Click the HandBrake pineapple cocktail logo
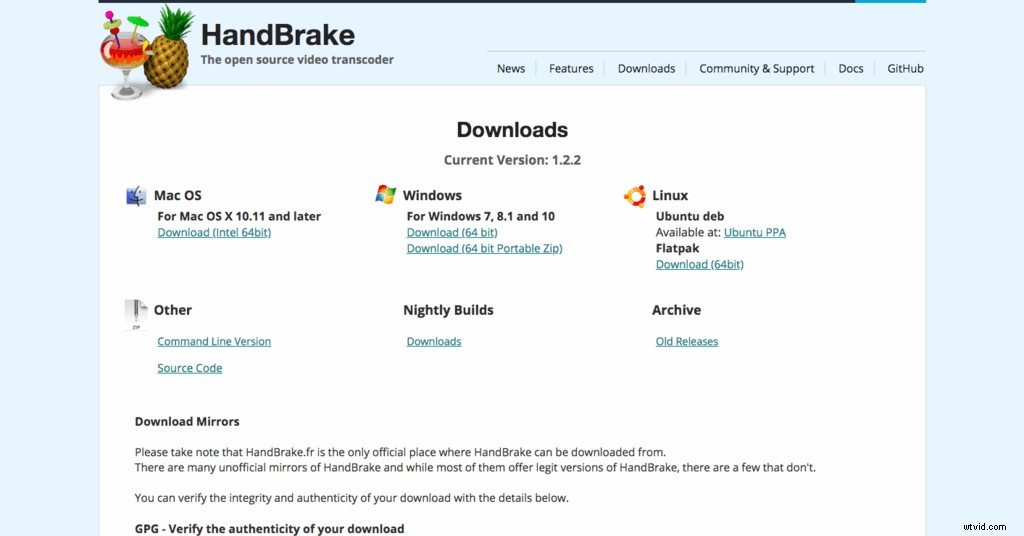 pyautogui.click(x=146, y=52)
